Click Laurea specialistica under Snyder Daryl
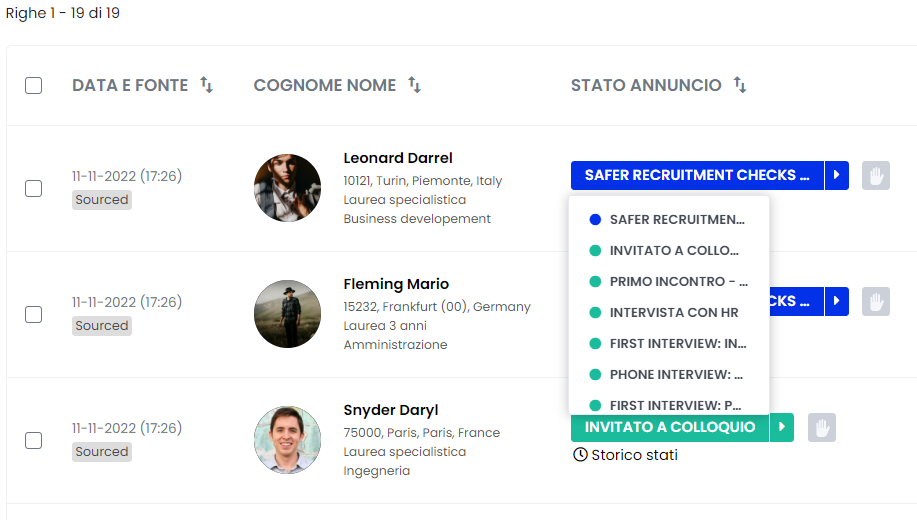 [x=405, y=452]
